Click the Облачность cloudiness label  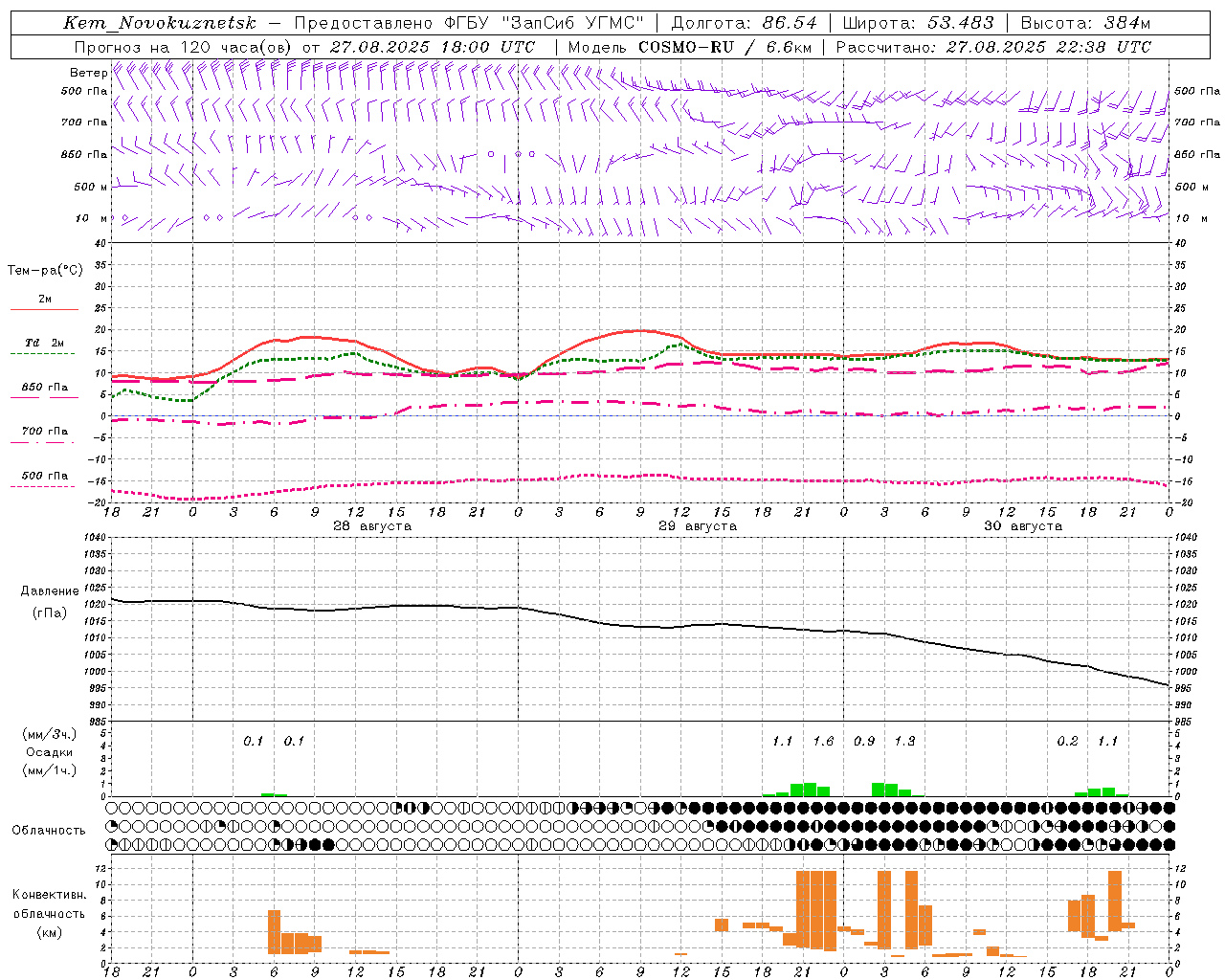[x=49, y=831]
